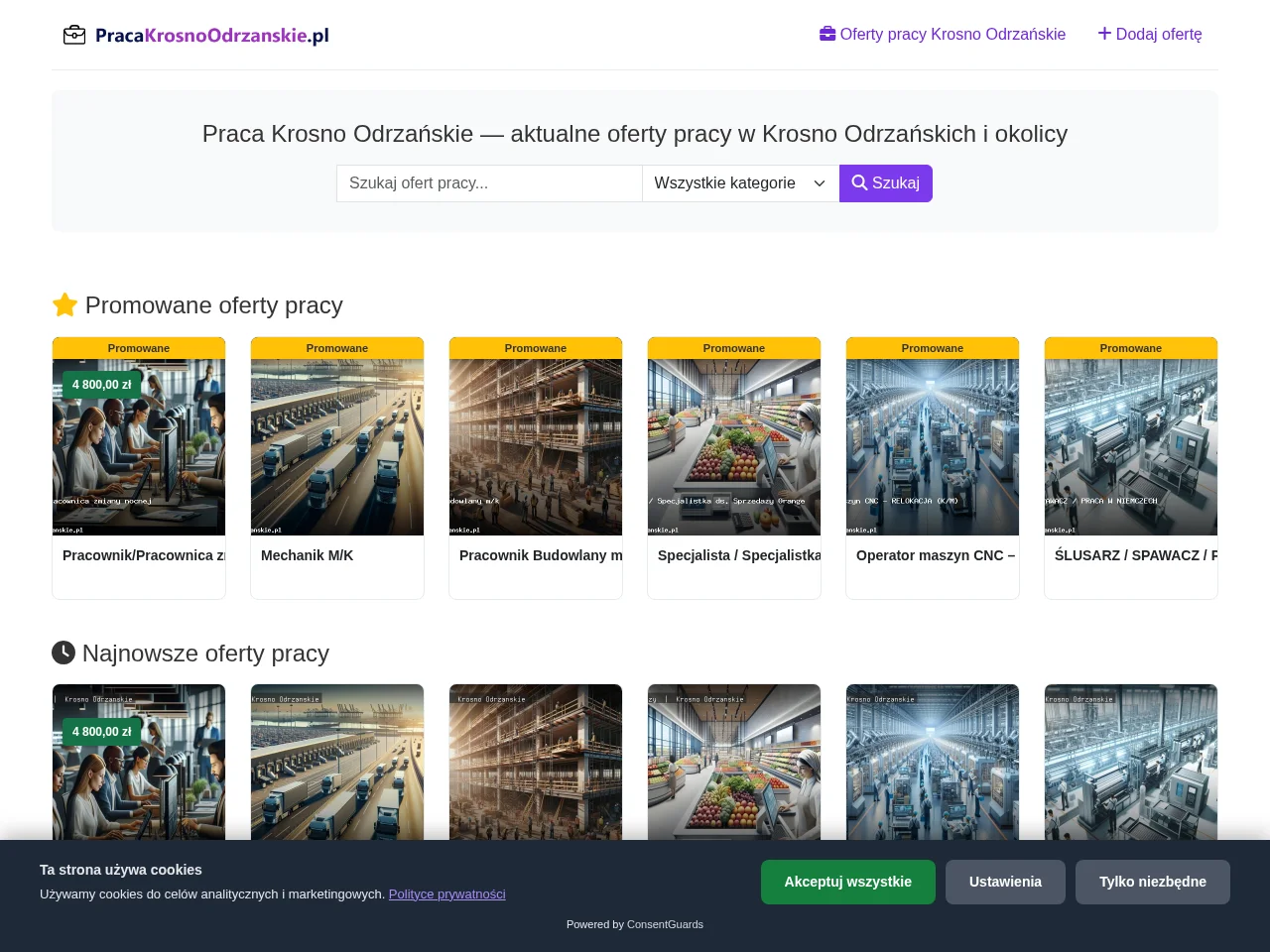Image resolution: width=1270 pixels, height=952 pixels.
Task: Expand the Wszystkie kategorie dropdown
Action: point(740,183)
